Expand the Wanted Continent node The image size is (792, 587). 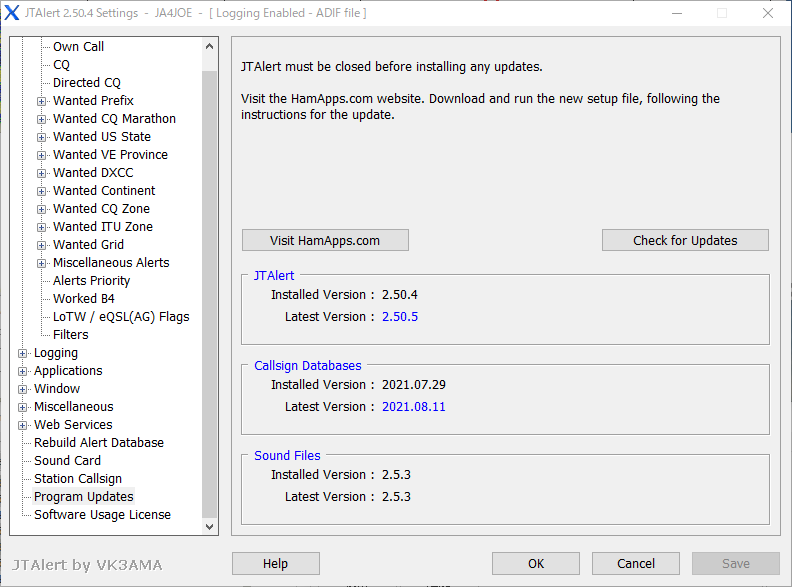[42, 191]
